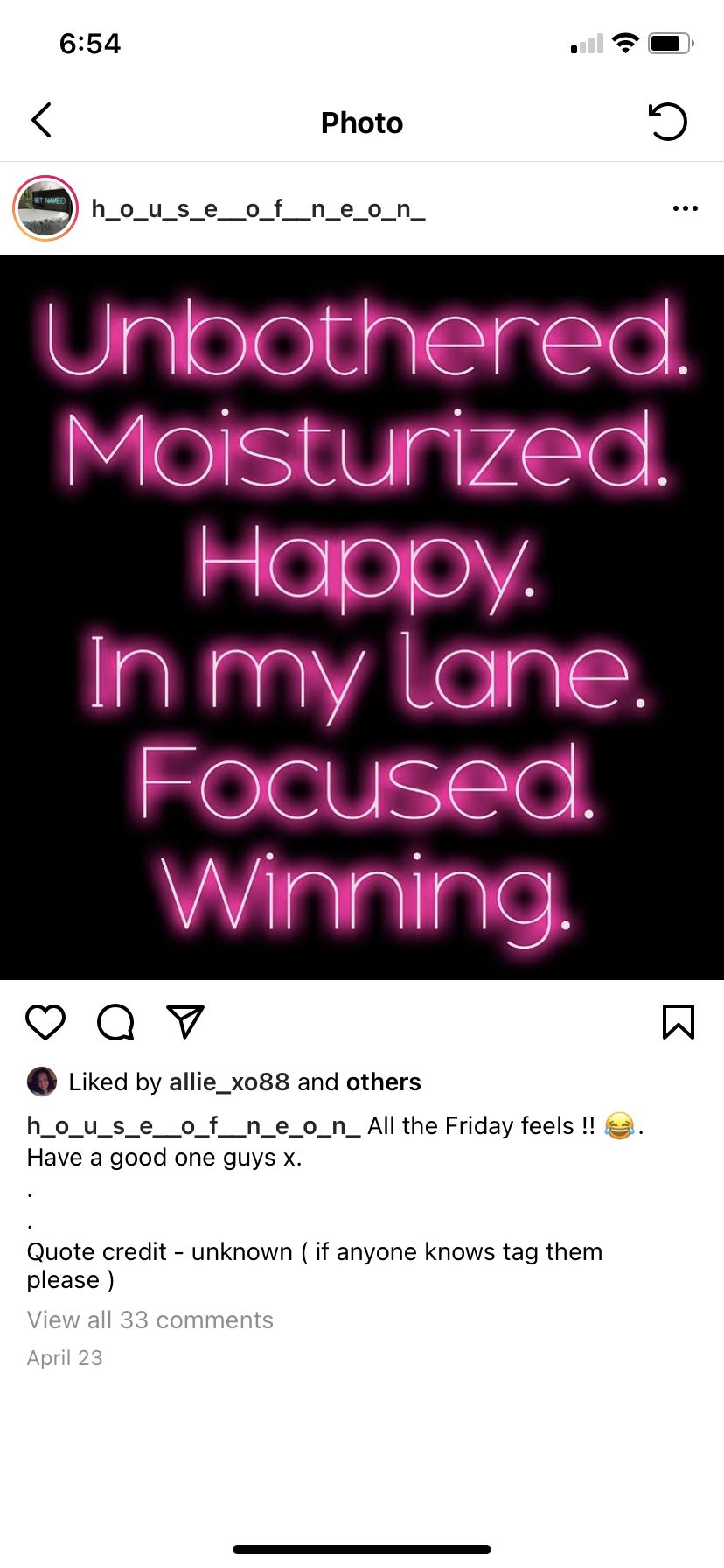This screenshot has width=724, height=1568.
Task: Open the h_o_u_s_e__o_f__n_e_o_n_ profile picture
Action: (x=45, y=208)
